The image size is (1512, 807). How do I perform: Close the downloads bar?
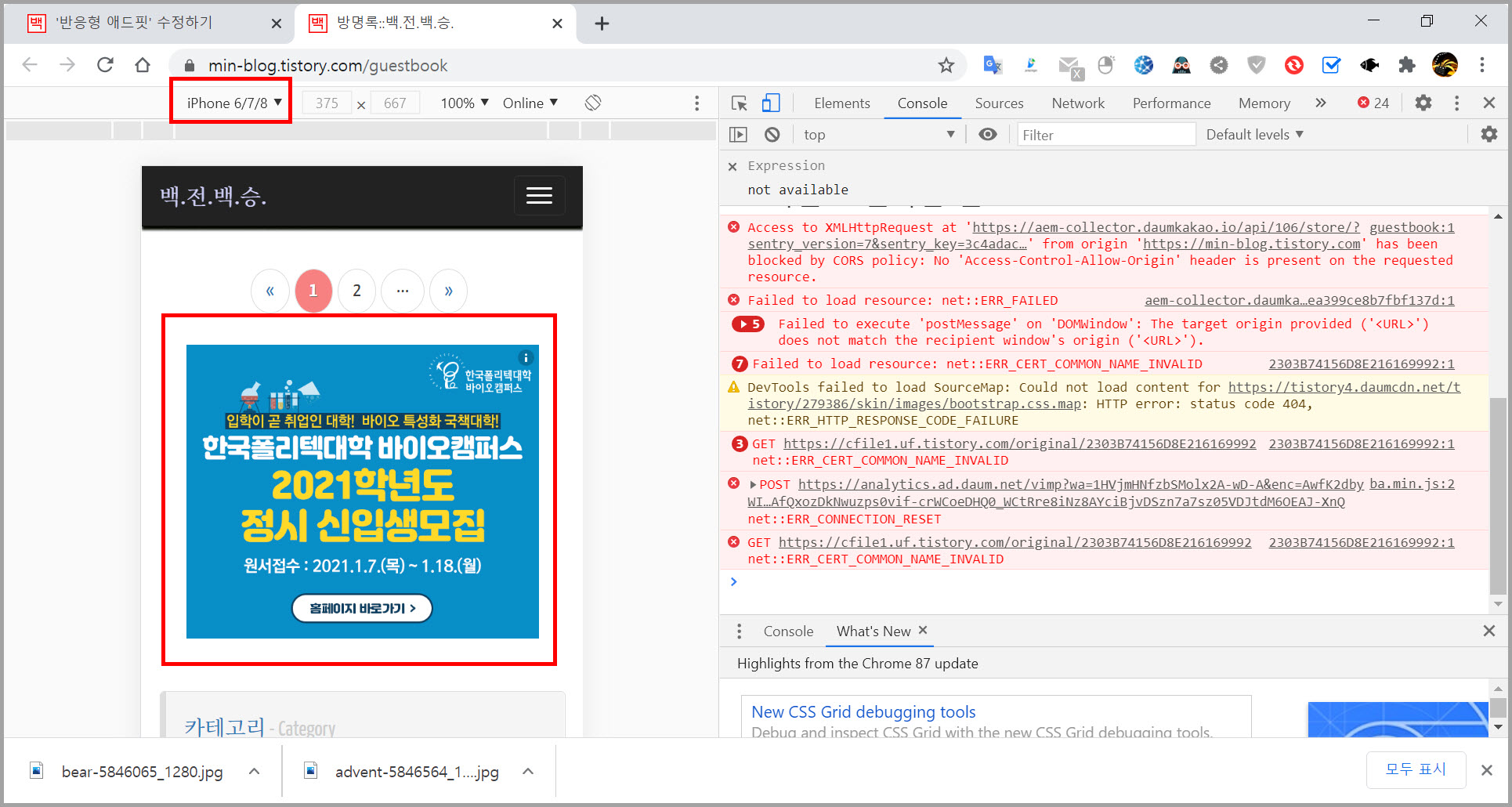(1486, 770)
